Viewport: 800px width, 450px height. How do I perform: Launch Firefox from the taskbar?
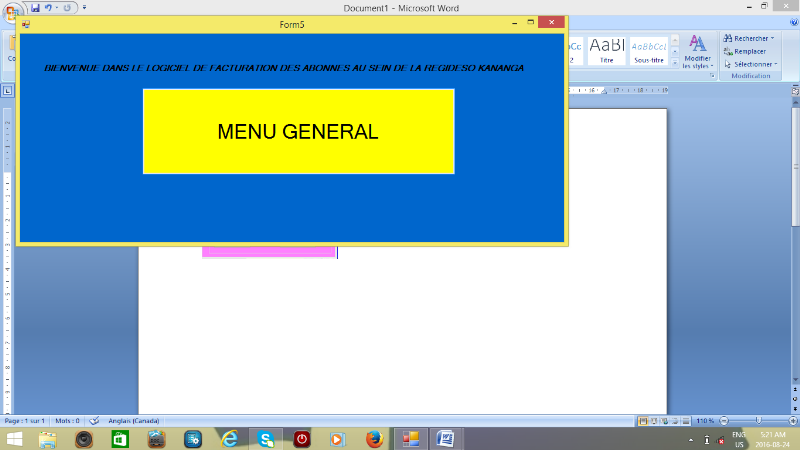pos(374,439)
